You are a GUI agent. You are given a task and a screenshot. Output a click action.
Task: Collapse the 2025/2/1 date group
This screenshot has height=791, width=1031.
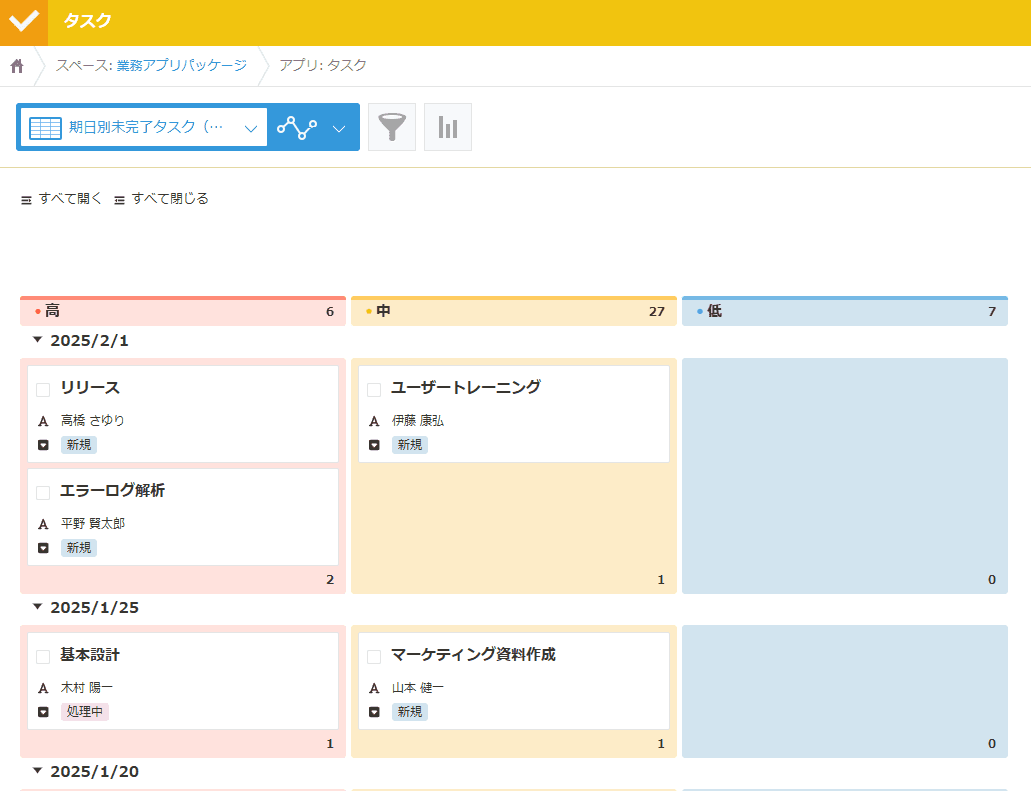(x=37, y=340)
